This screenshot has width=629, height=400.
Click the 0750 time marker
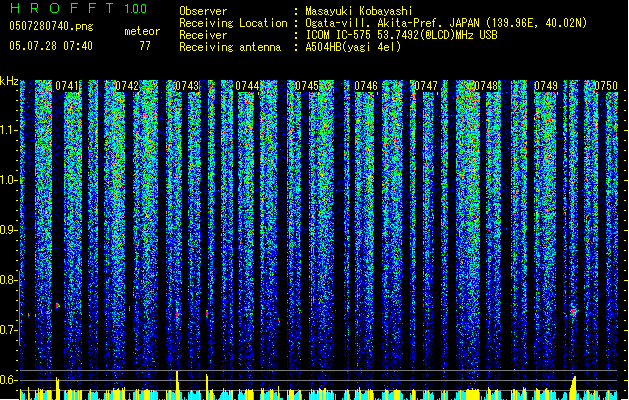click(606, 86)
